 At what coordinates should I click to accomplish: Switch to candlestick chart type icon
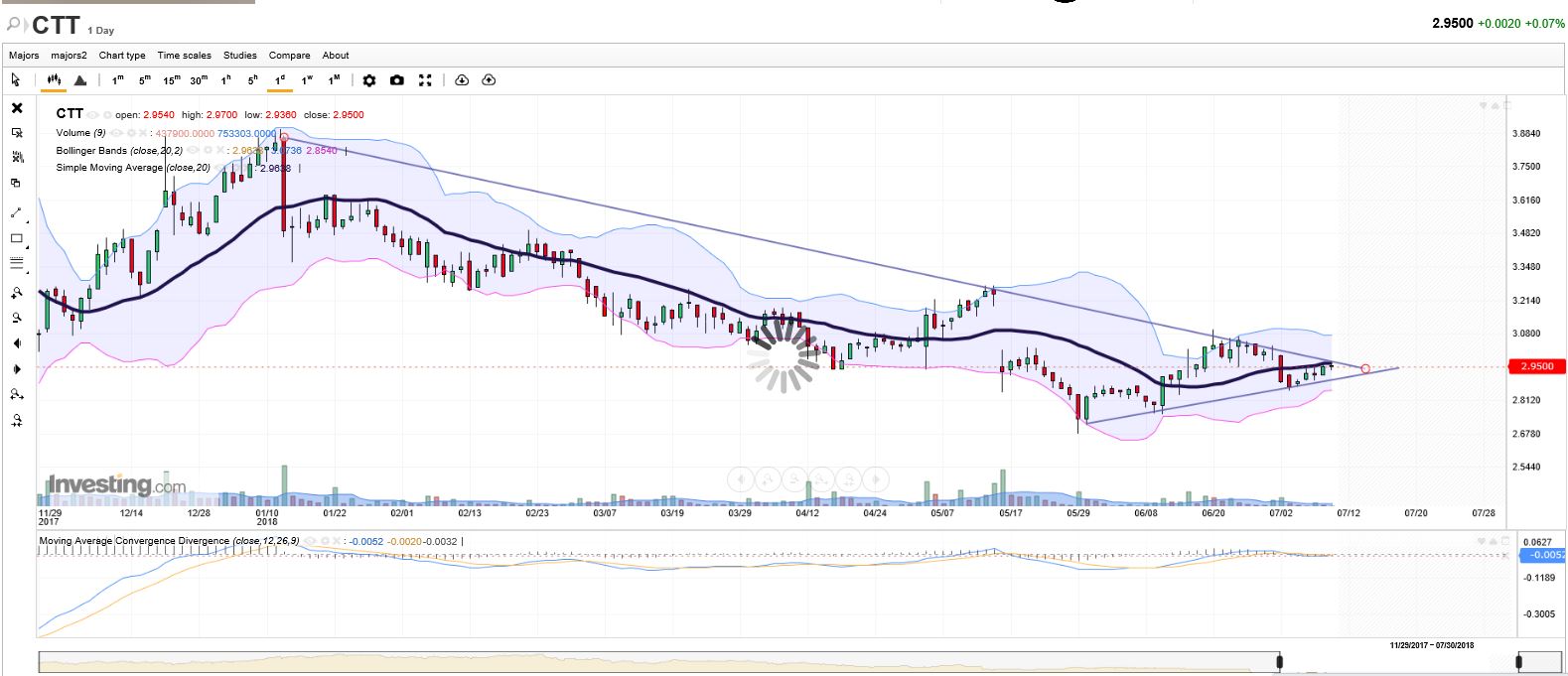tap(54, 79)
